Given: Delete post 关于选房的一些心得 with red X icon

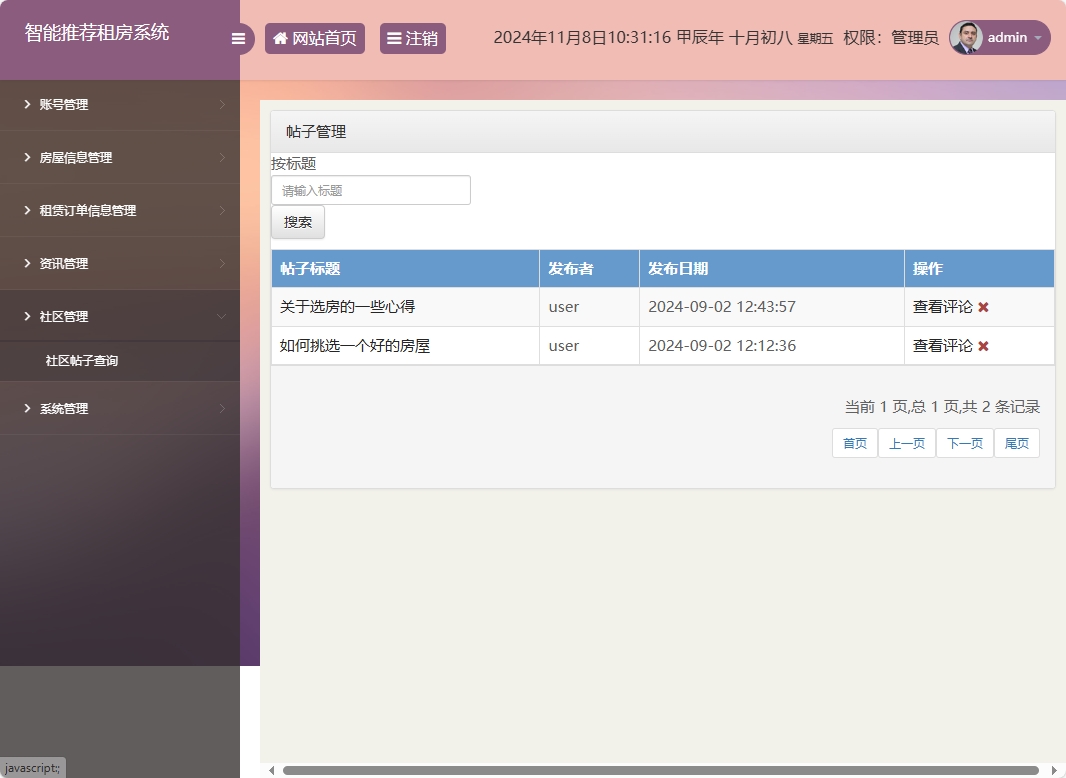Looking at the screenshot, I should [x=981, y=307].
